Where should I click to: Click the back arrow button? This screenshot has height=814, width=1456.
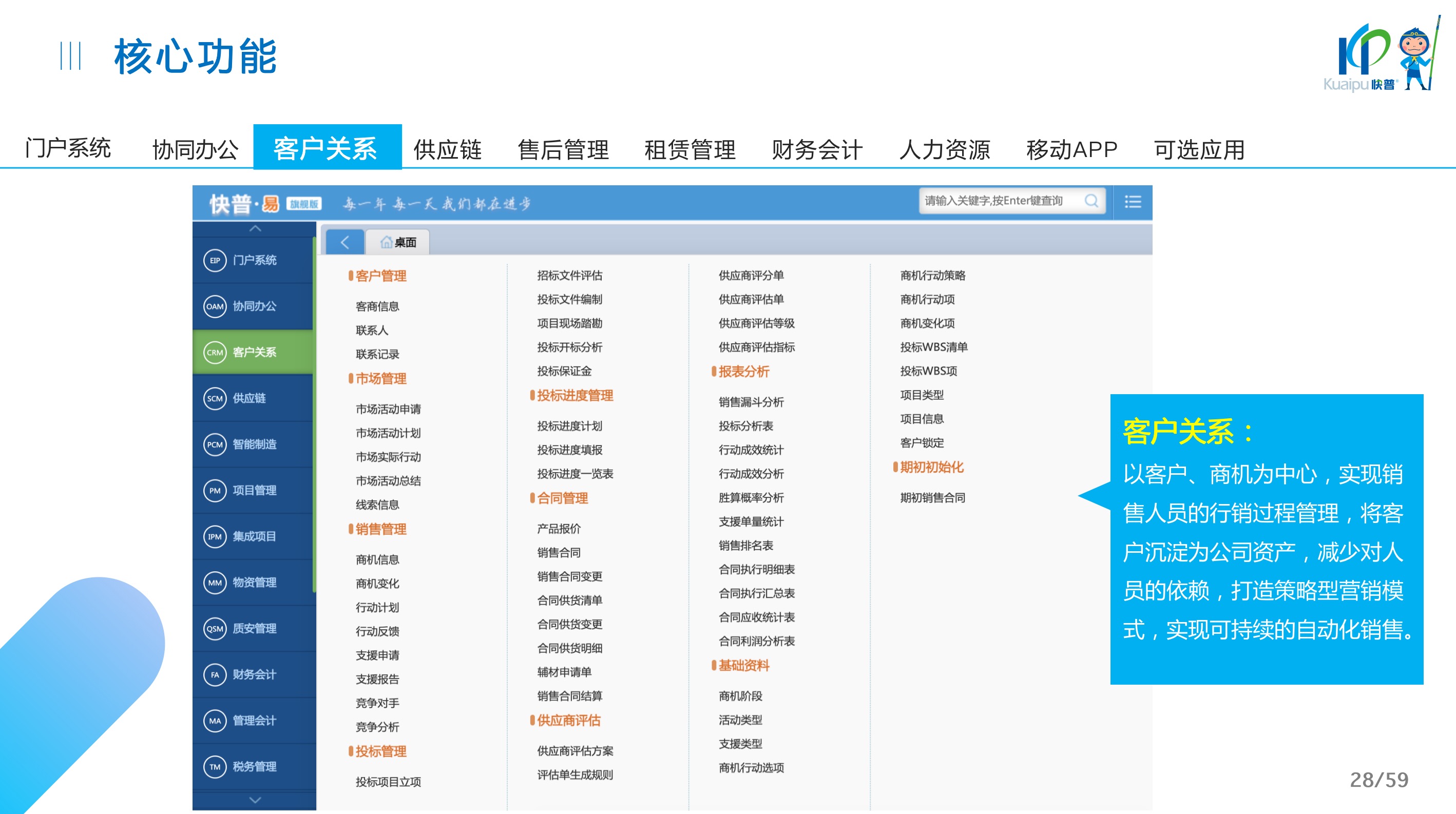pyautogui.click(x=345, y=243)
